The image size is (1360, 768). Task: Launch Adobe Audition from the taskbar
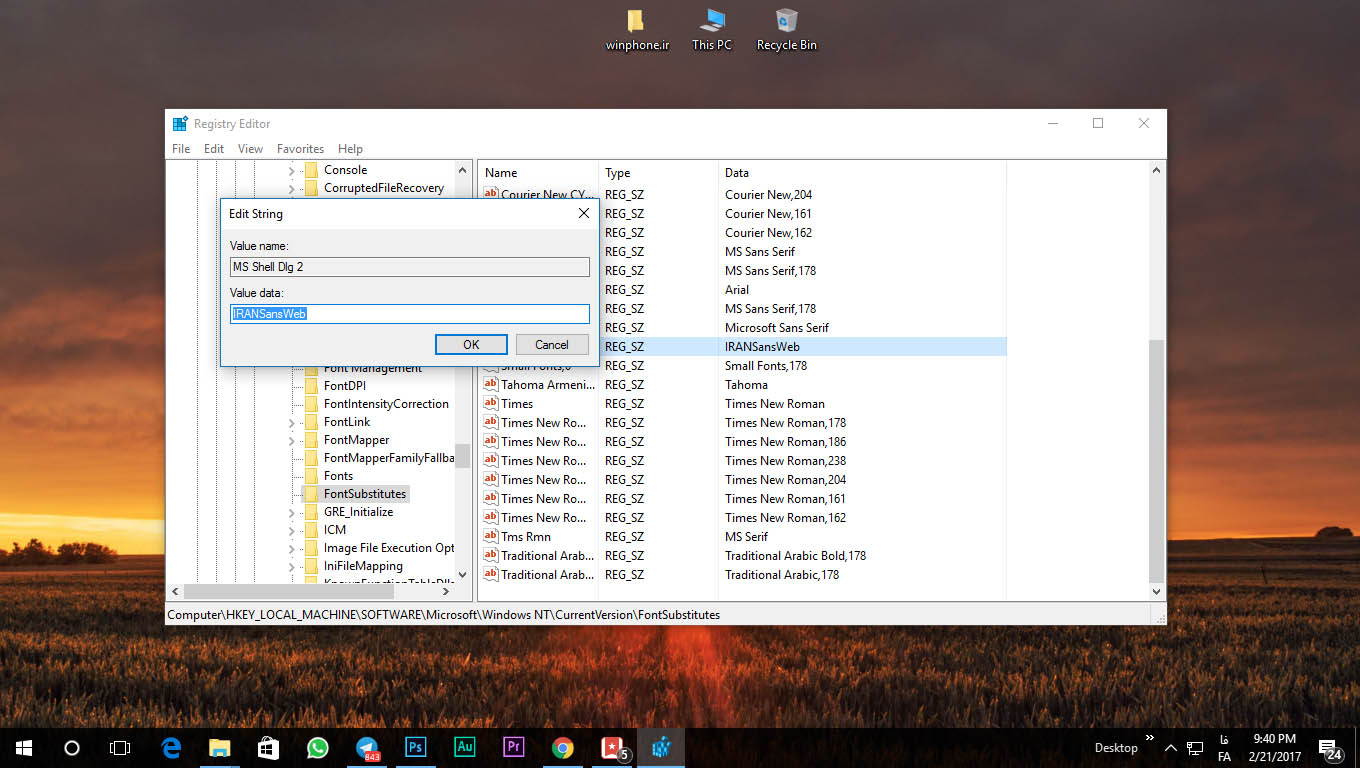coord(465,747)
